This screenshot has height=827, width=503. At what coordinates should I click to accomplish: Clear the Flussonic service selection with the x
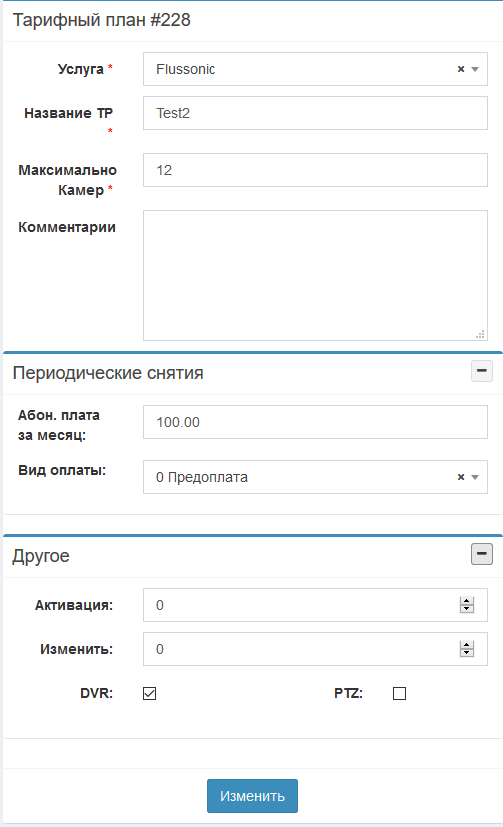pos(461,69)
